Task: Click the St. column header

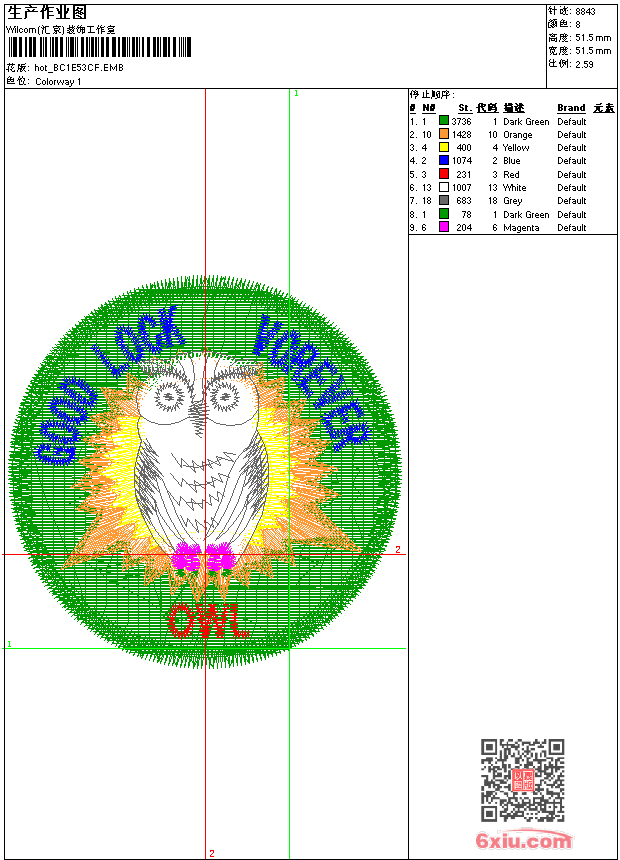Action: pos(464,108)
